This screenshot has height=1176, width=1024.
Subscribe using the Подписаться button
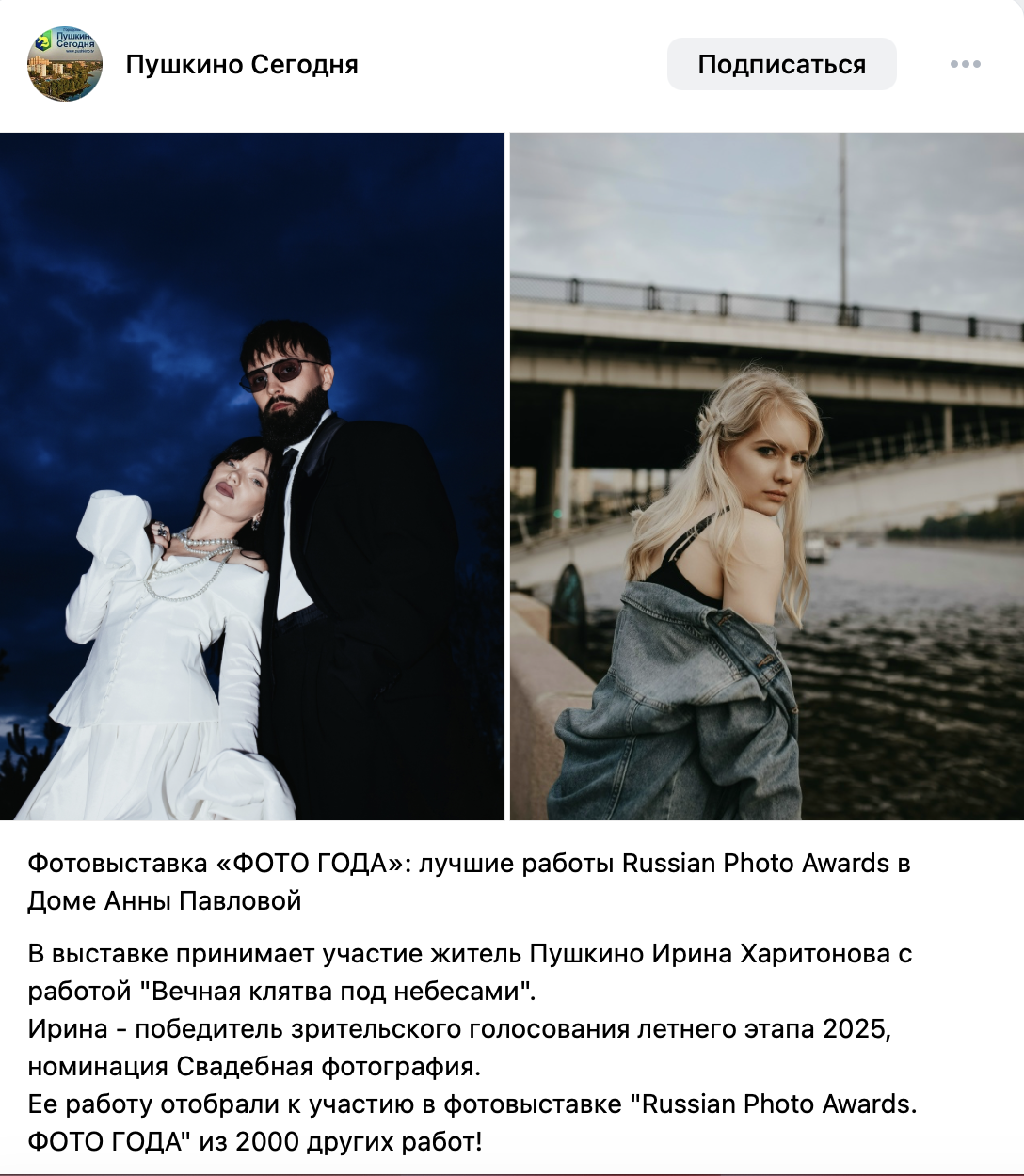click(781, 64)
